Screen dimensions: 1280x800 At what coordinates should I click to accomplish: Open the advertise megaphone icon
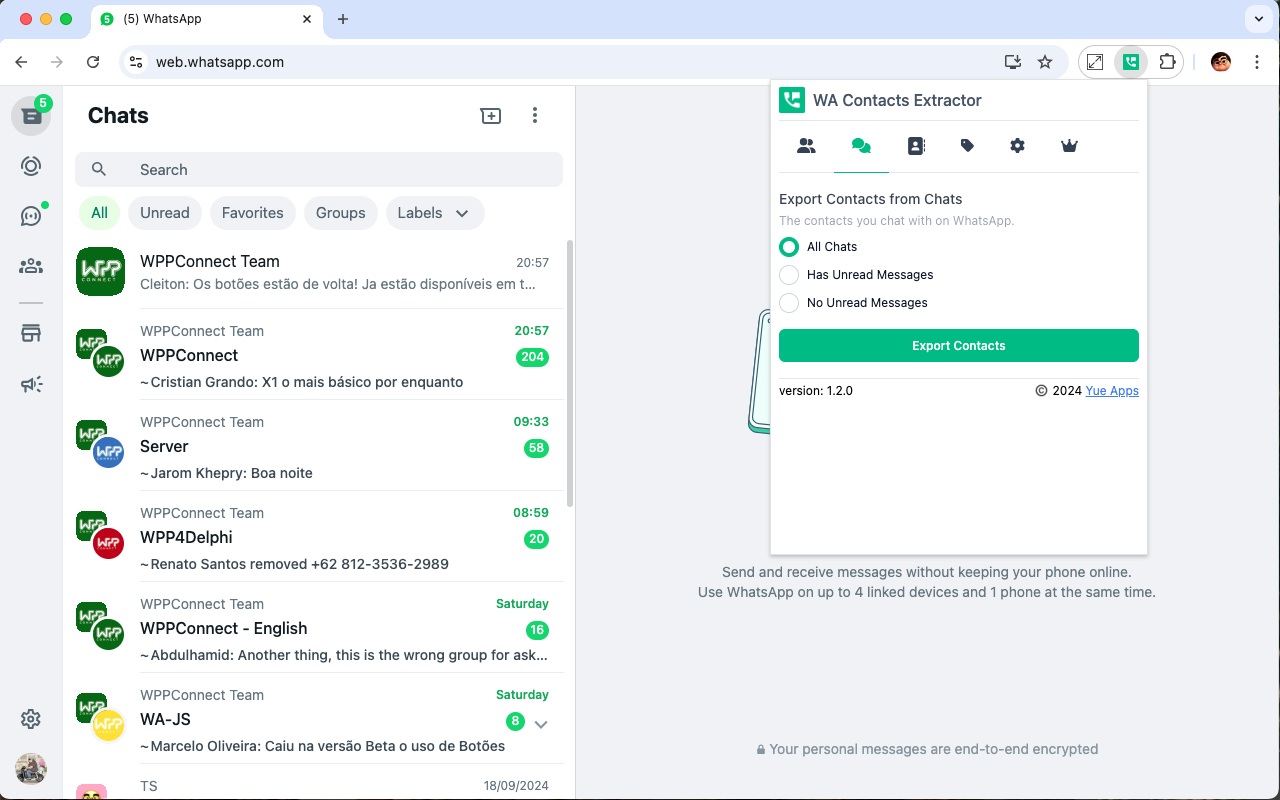[x=31, y=384]
